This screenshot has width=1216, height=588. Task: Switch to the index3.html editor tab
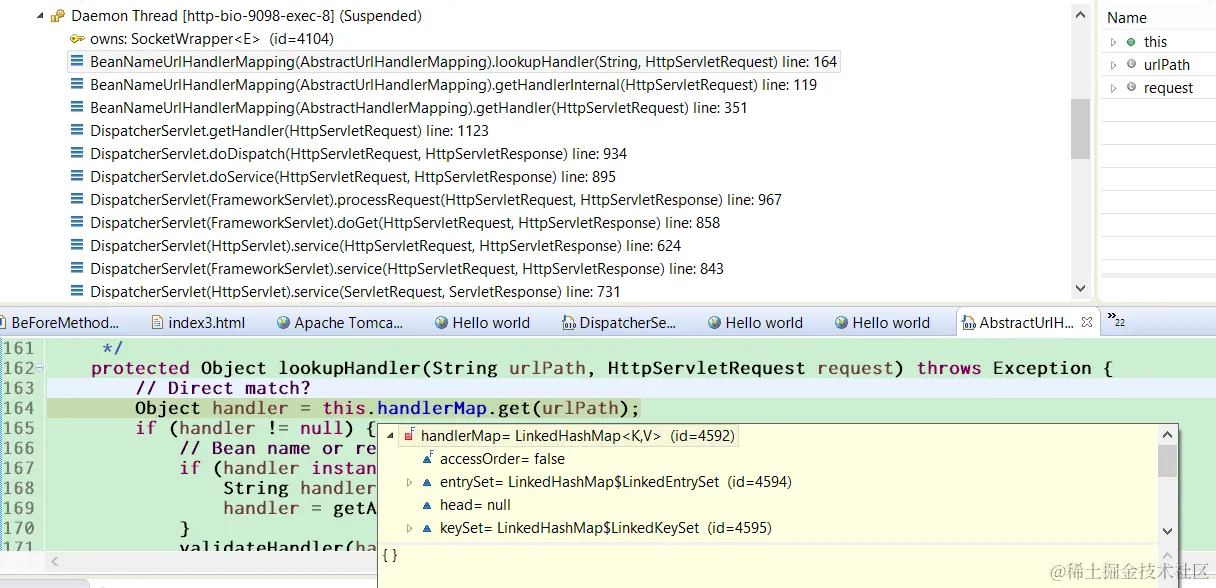pyautogui.click(x=198, y=323)
